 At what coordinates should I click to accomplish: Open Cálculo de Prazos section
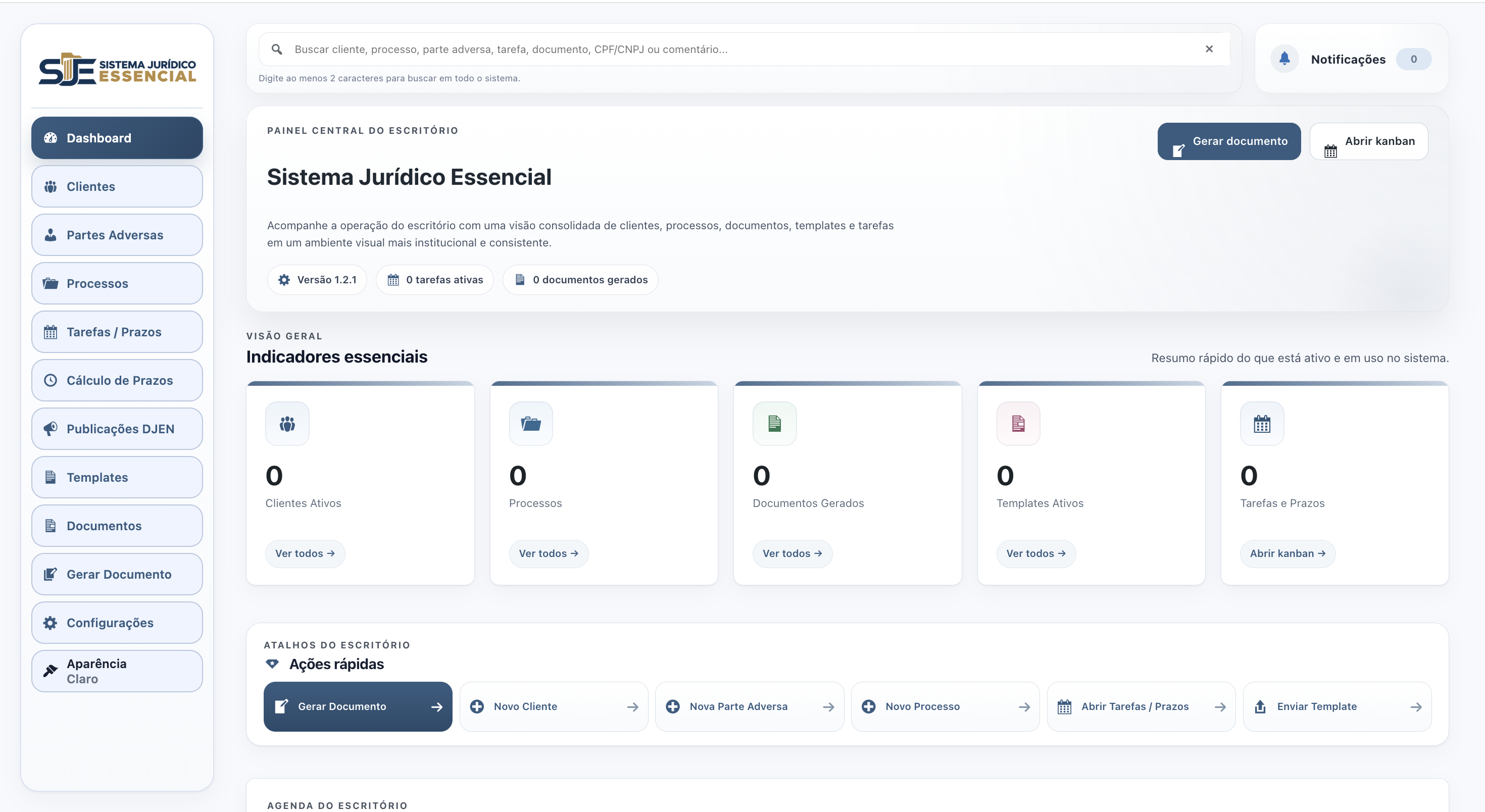(117, 380)
